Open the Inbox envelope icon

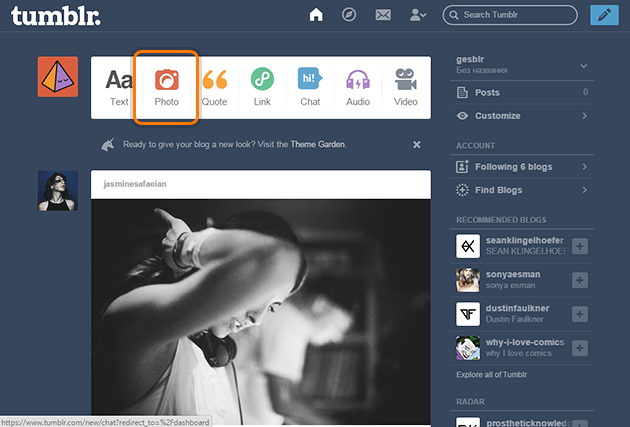(x=382, y=15)
